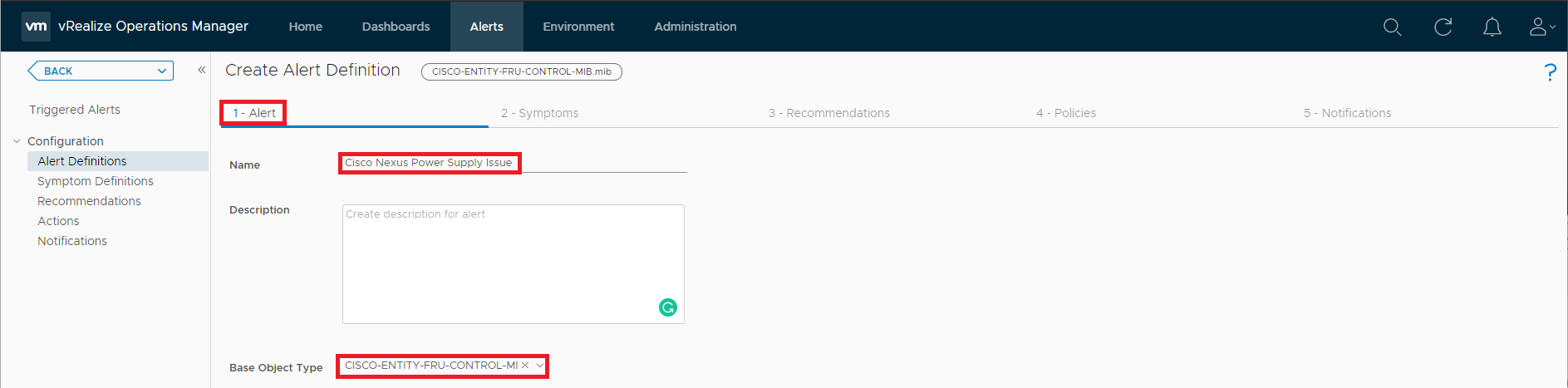Open the Base Object Type dropdown arrow

click(539, 366)
